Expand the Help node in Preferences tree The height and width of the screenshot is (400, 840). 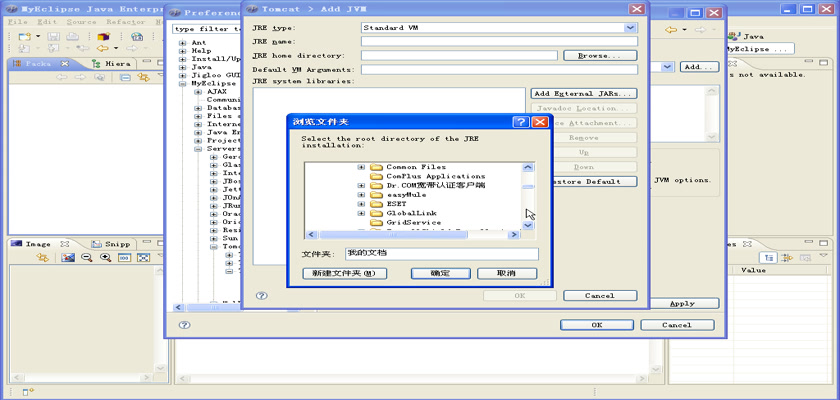(x=183, y=51)
